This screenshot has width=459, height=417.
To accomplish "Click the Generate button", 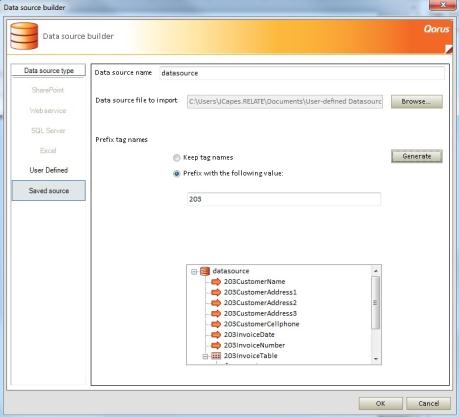I will point(417,156).
